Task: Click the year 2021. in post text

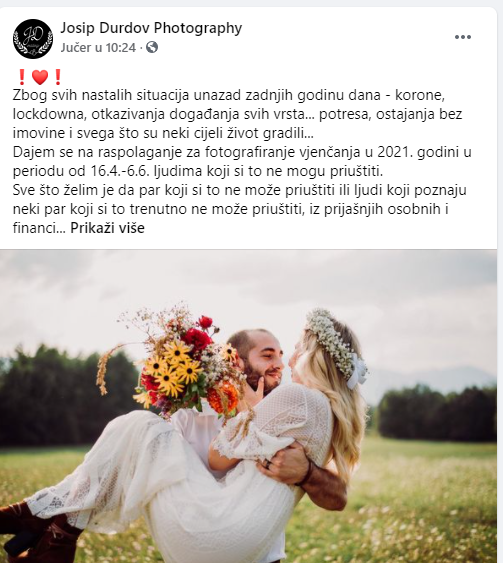Action: coord(395,152)
